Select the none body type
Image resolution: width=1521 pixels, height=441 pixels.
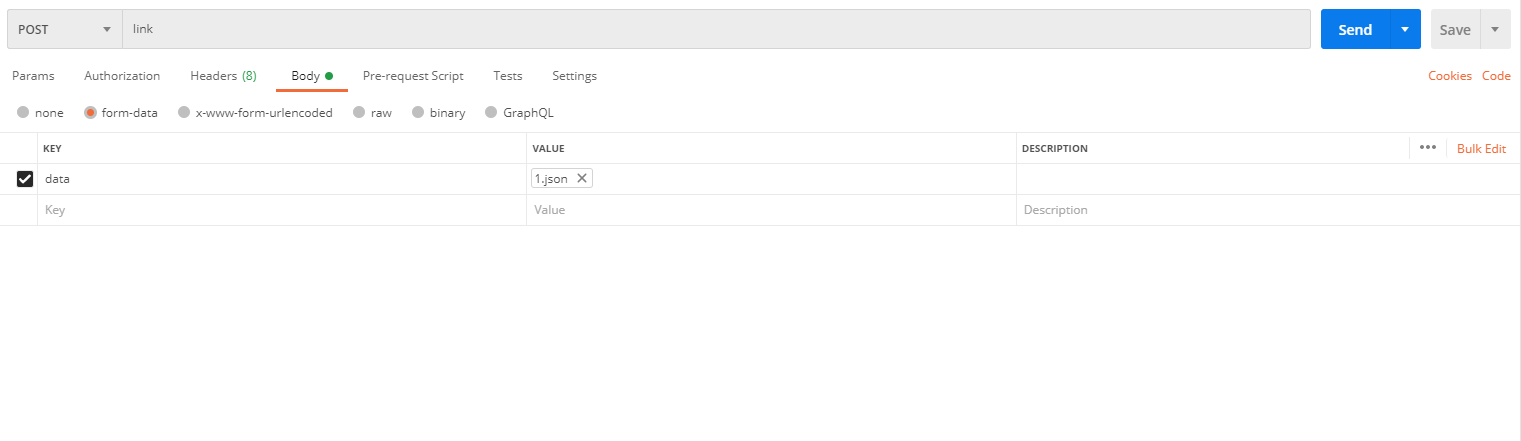click(x=23, y=113)
